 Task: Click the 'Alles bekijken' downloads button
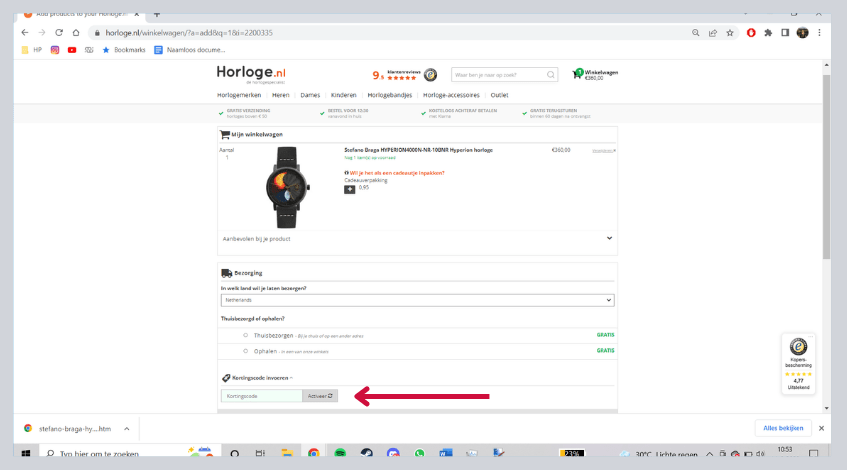coord(783,428)
